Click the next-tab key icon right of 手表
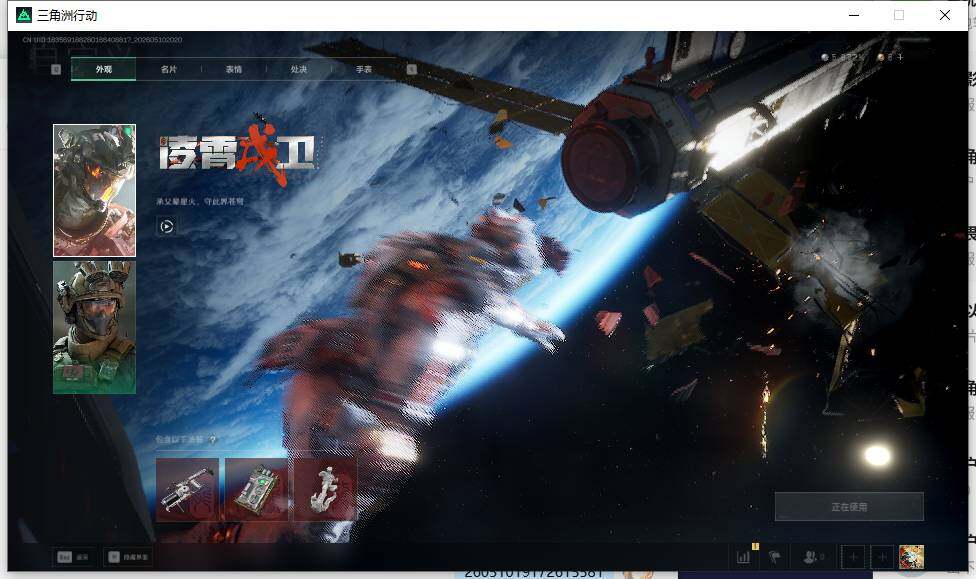Image resolution: width=976 pixels, height=579 pixels. coord(411,69)
